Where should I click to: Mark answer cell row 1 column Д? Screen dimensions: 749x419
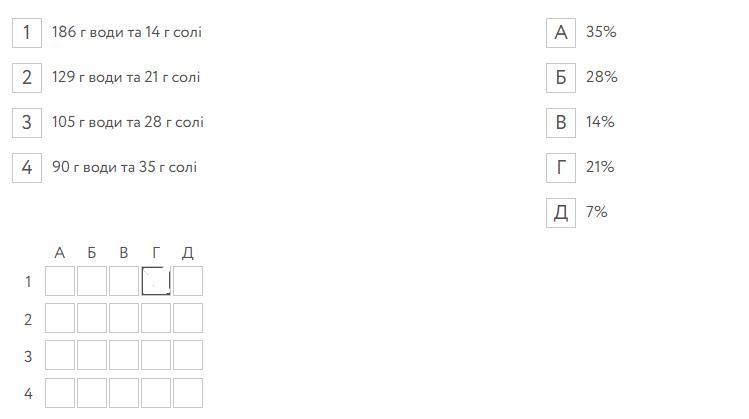[x=188, y=281]
